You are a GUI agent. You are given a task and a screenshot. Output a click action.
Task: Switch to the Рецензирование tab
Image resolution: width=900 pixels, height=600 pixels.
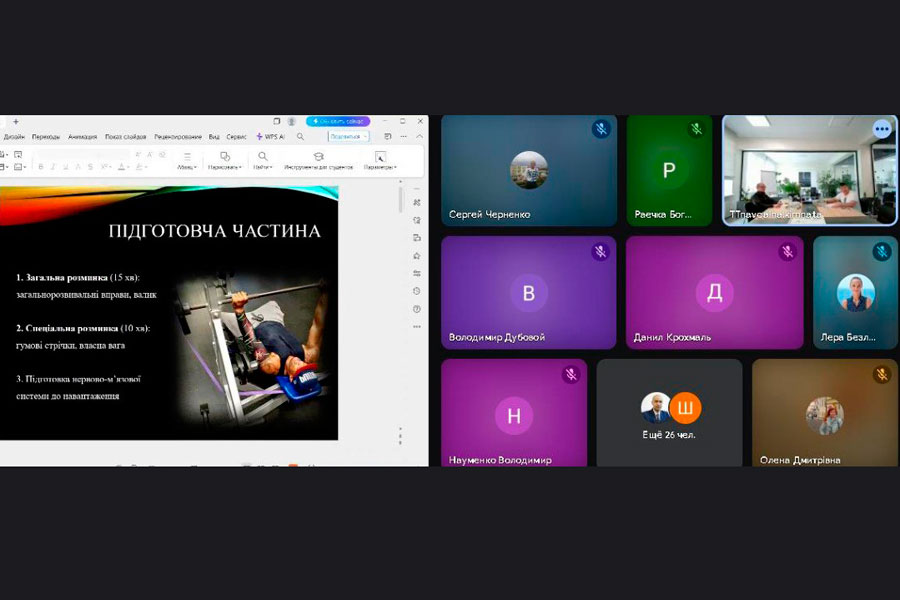pos(178,136)
